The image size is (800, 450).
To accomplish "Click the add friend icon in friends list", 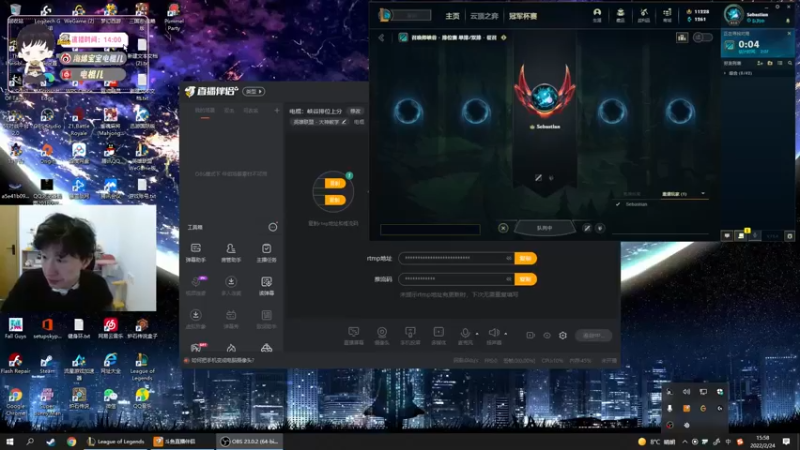I will (760, 63).
